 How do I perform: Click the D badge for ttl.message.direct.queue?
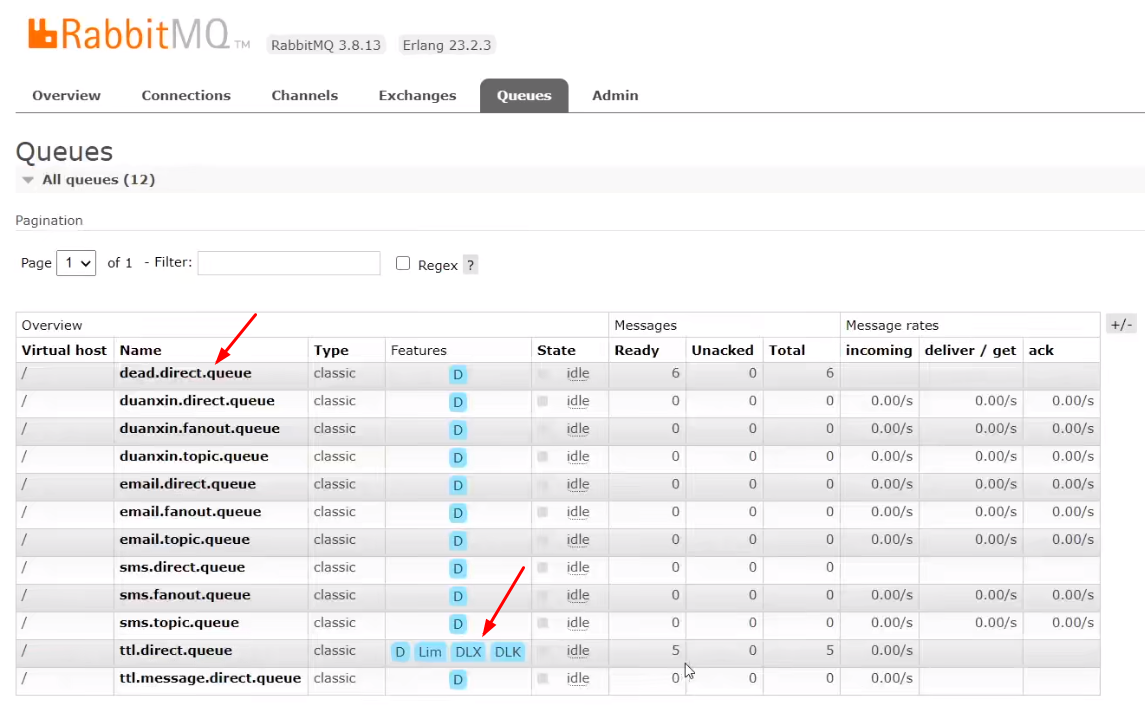point(458,680)
